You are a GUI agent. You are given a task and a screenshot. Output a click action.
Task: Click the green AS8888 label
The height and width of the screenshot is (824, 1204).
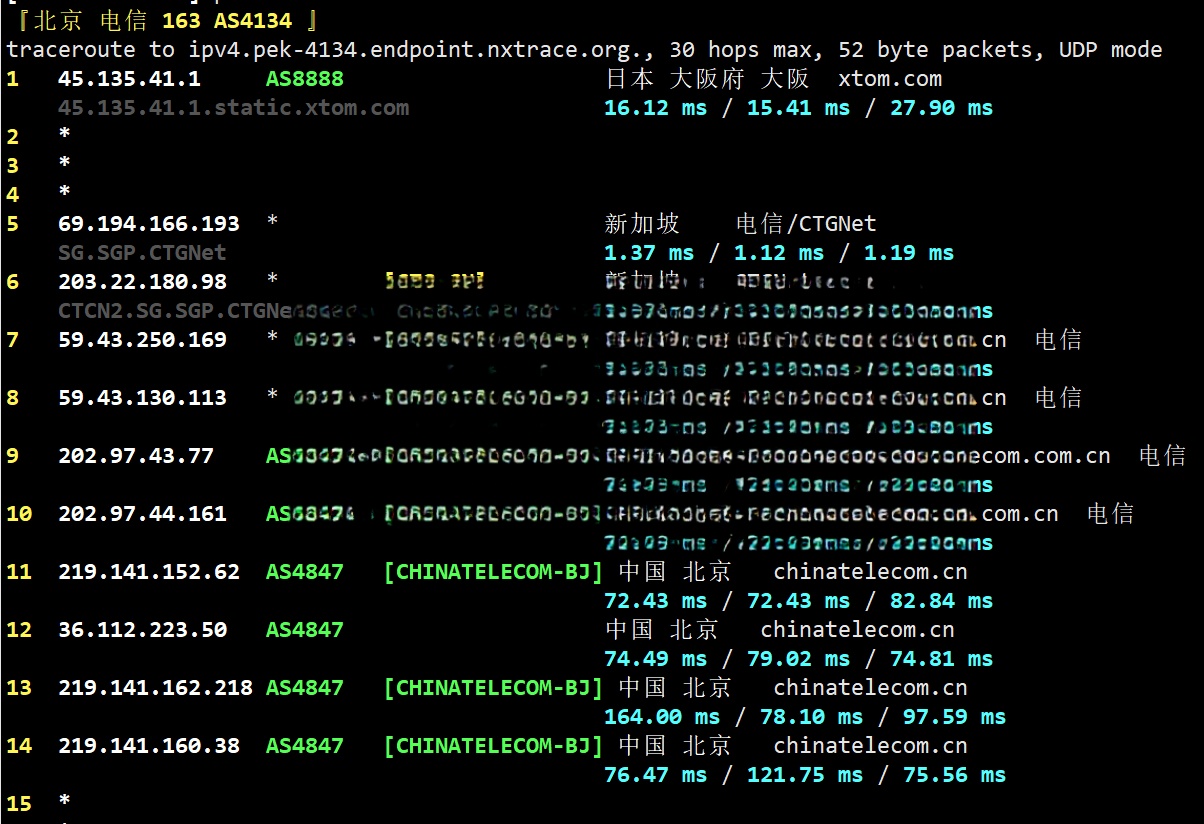point(304,79)
